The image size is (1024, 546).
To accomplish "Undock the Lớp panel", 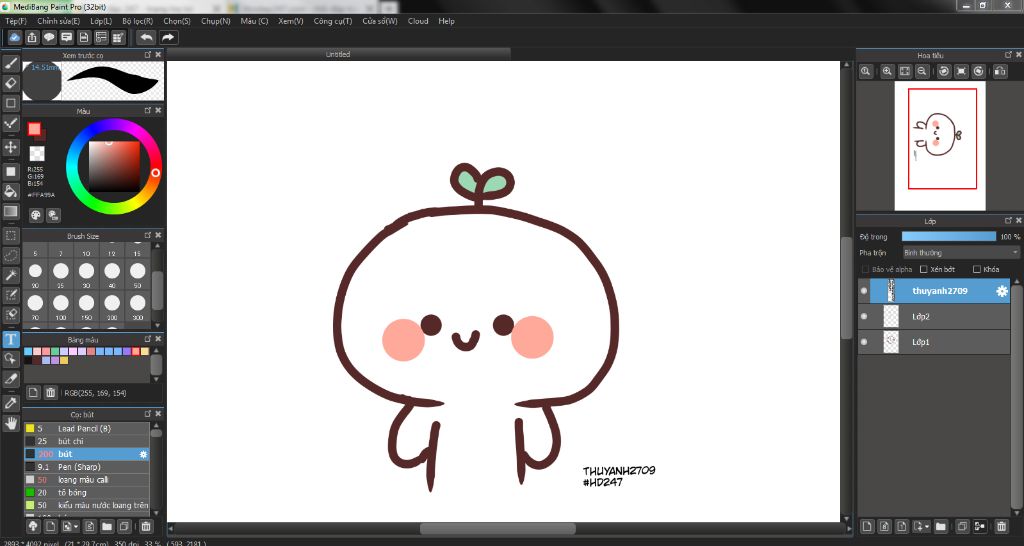I will (1008, 221).
